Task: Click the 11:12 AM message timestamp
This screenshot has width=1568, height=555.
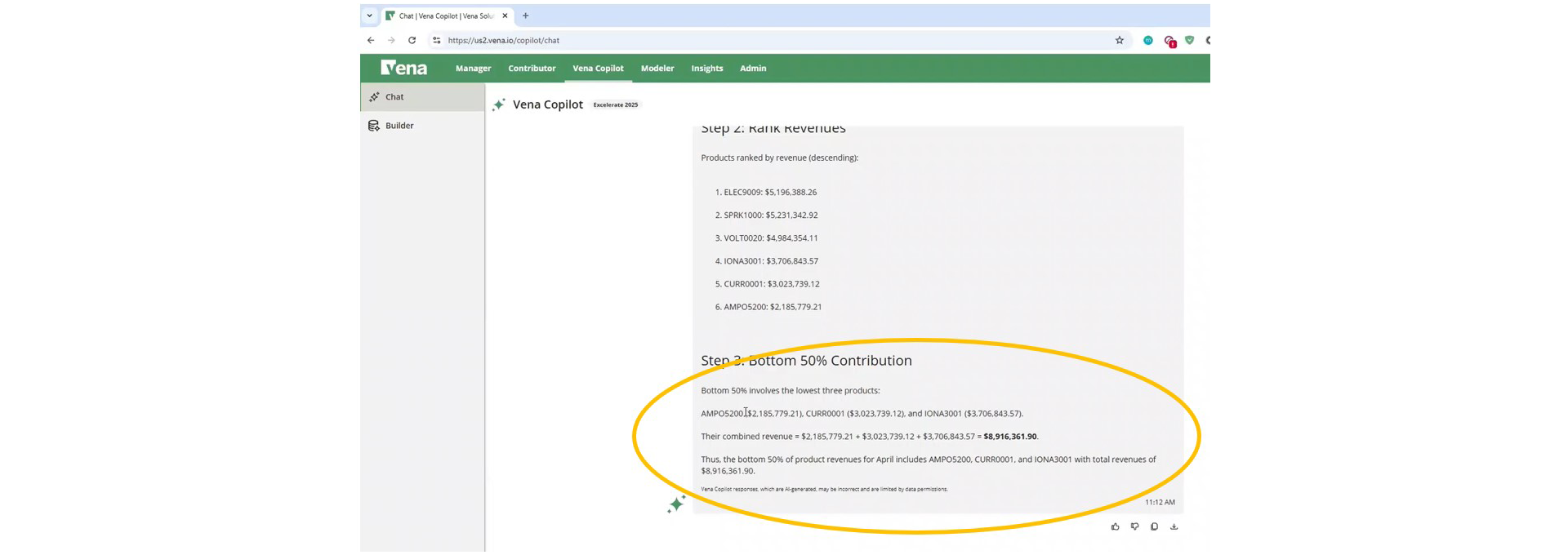Action: click(x=1160, y=503)
